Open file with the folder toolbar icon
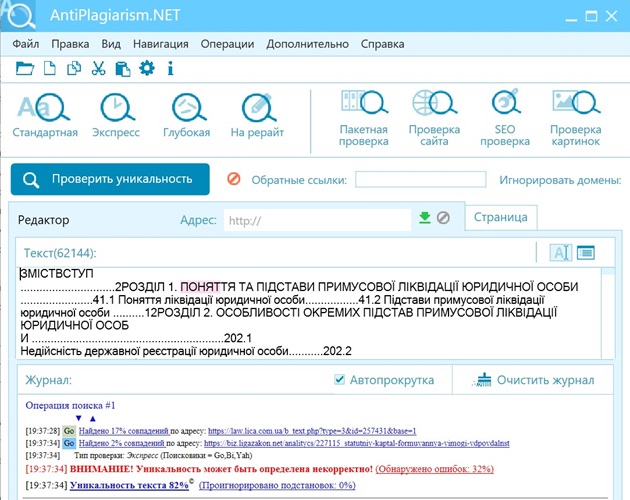This screenshot has width=630, height=500. (x=25, y=69)
